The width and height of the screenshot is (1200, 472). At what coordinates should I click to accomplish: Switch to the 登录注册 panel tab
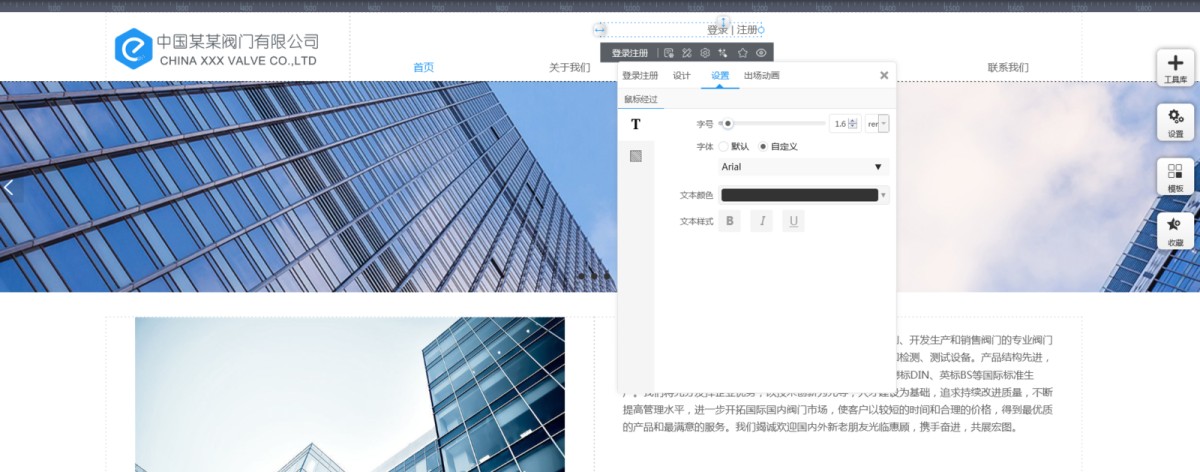click(640, 75)
